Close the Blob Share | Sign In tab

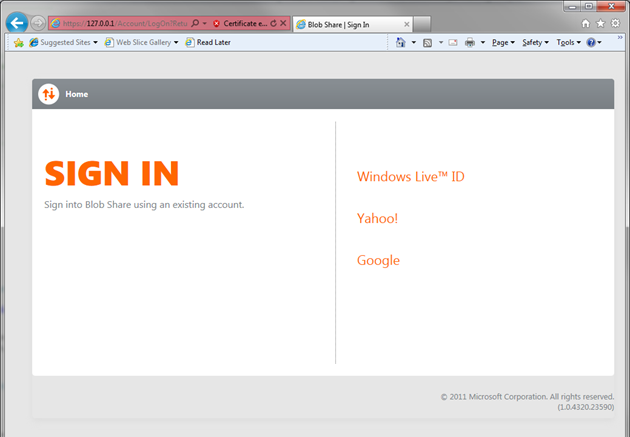[x=407, y=25]
